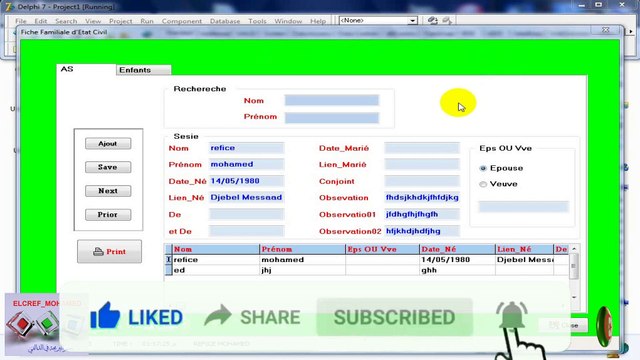
Task: Click the Lien_Né column header in grid
Action: (524, 249)
